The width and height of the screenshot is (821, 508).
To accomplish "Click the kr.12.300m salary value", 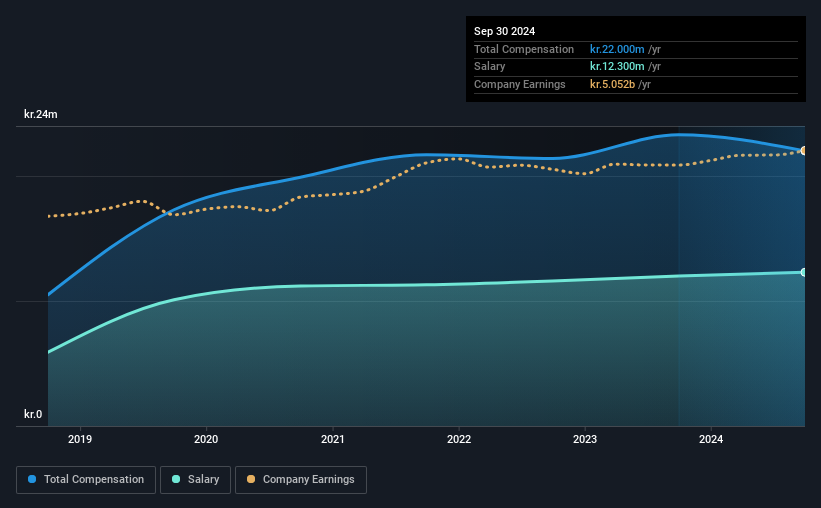I will (x=617, y=67).
